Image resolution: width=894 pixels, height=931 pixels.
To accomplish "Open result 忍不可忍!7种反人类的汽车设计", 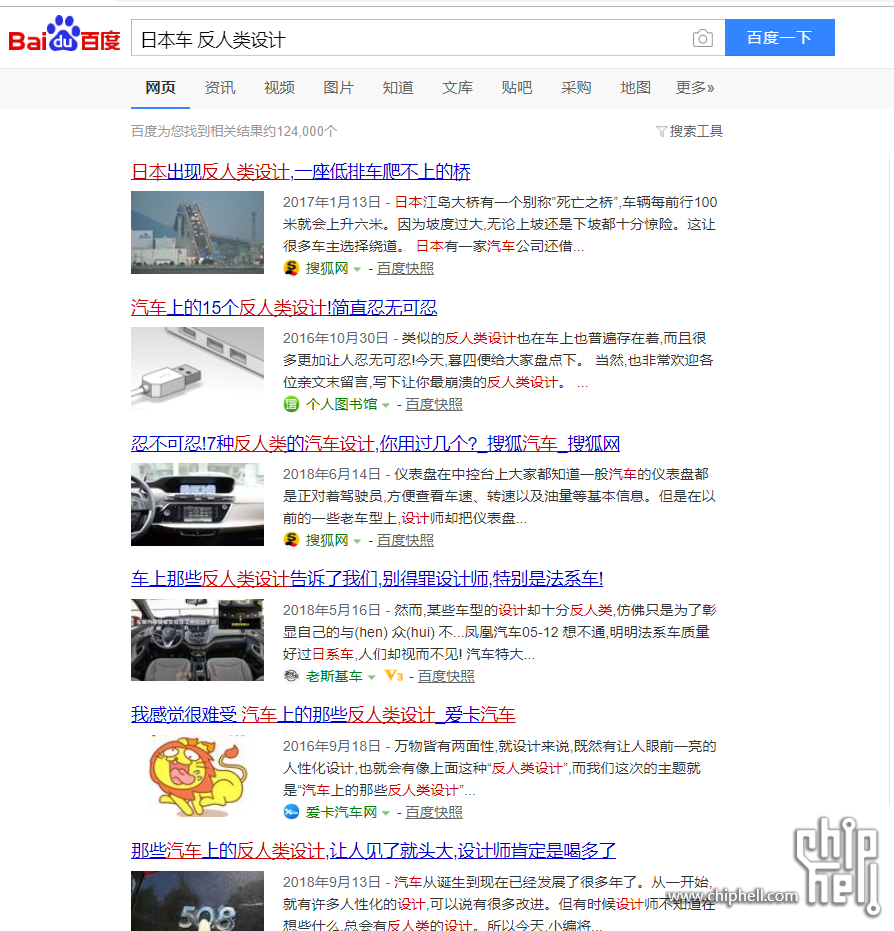I will point(375,444).
